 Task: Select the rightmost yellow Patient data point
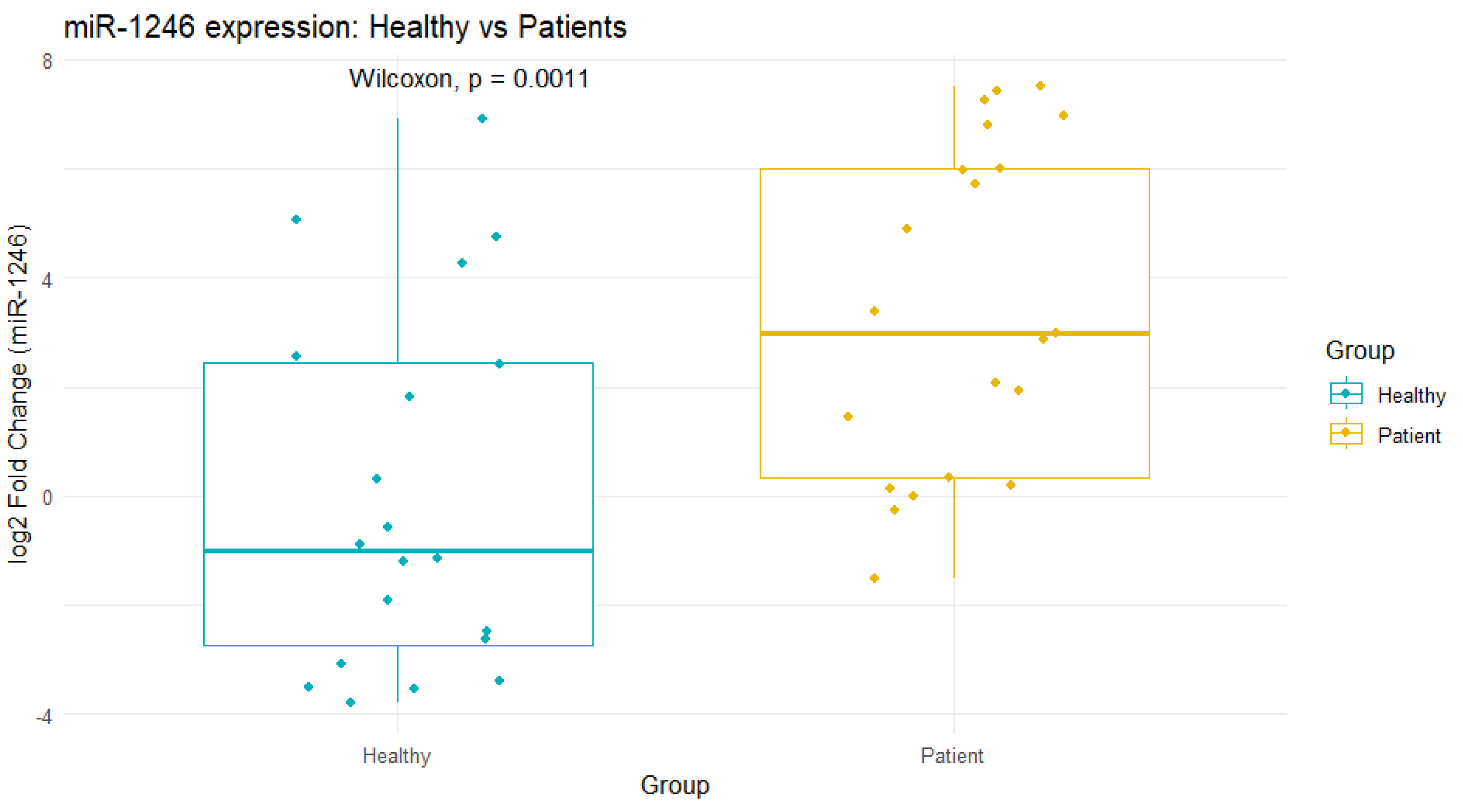coord(1063,116)
